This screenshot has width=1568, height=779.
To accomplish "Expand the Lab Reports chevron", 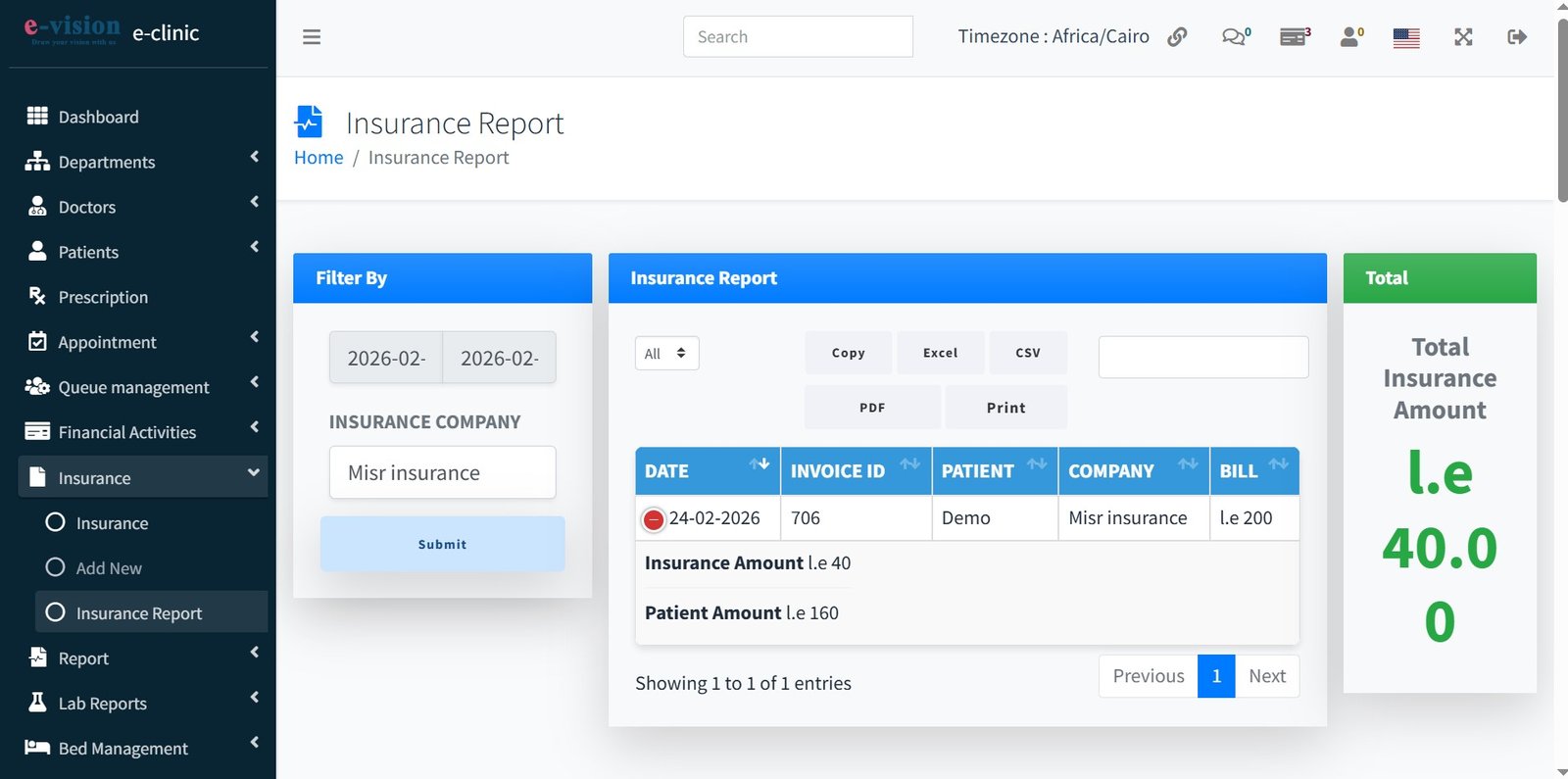I will tap(255, 698).
